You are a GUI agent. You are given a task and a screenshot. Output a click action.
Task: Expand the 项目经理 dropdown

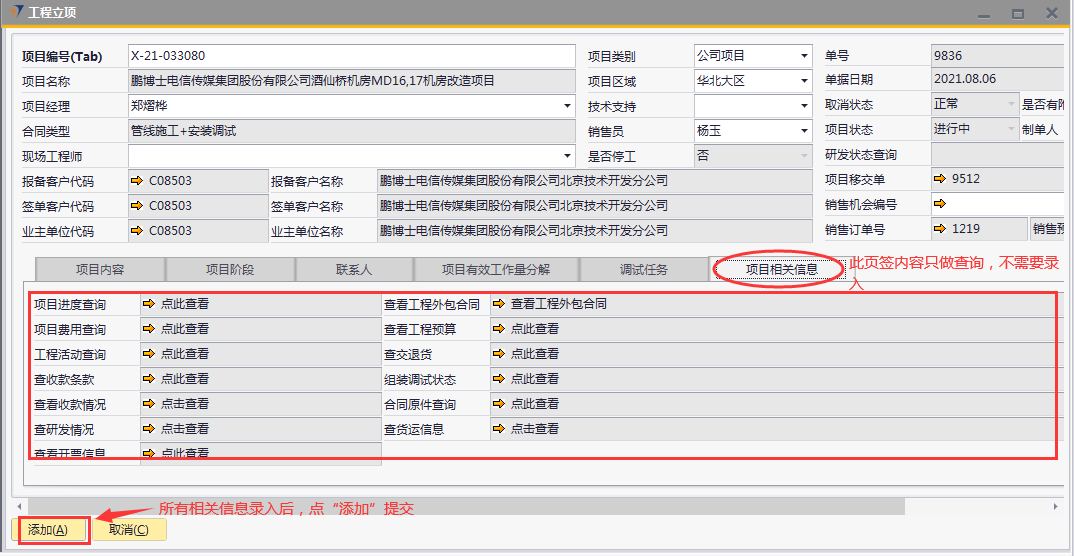pyautogui.click(x=568, y=106)
